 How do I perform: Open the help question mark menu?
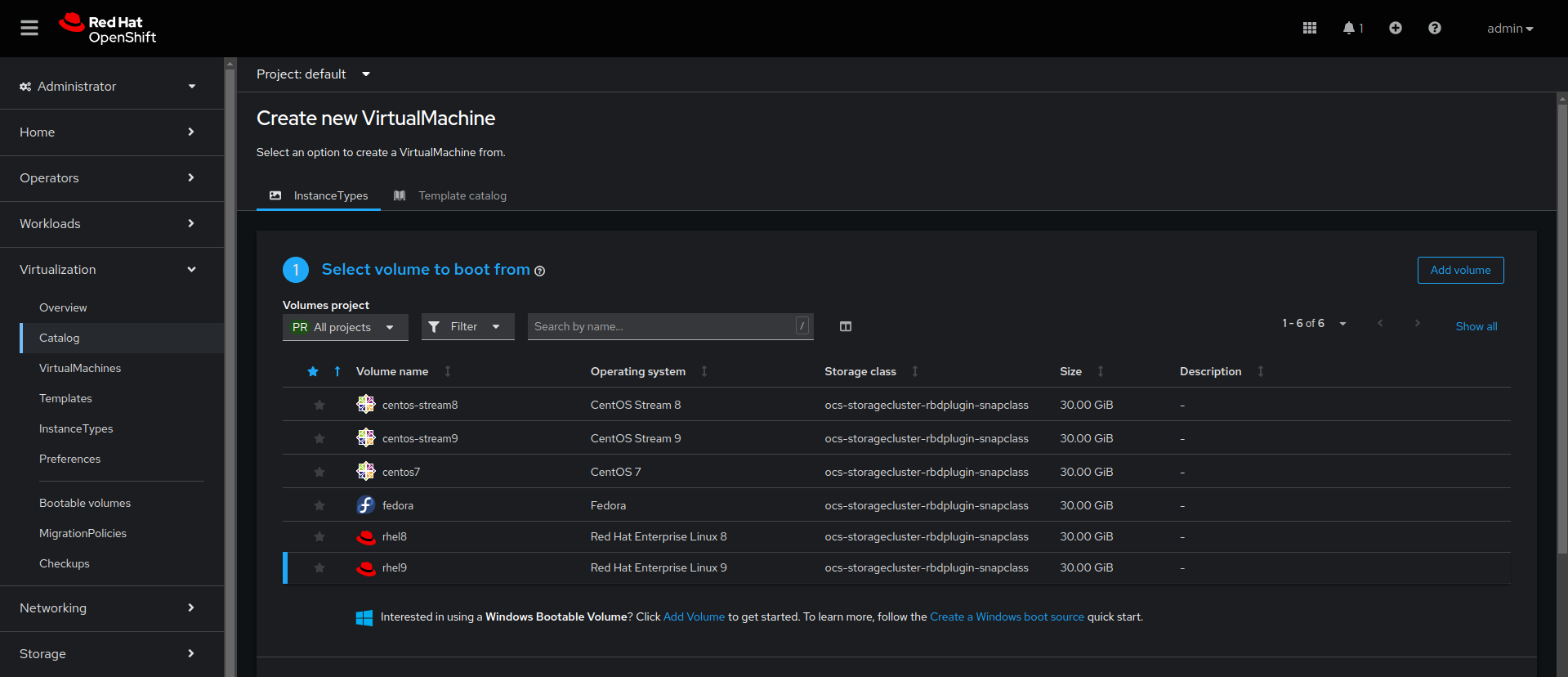point(1434,28)
